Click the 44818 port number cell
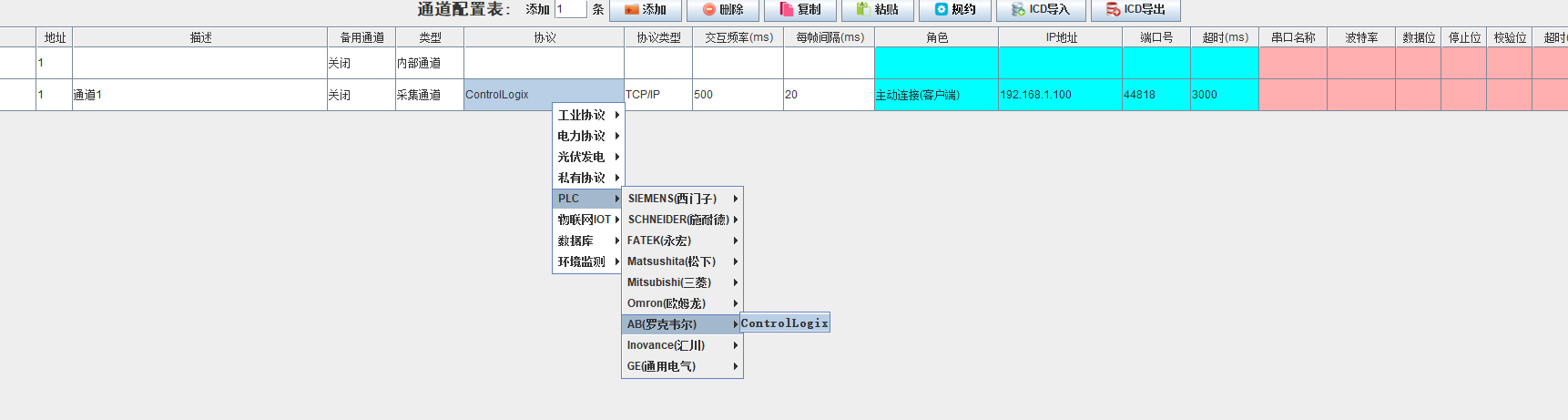This screenshot has height=420, width=1568. pyautogui.click(x=1156, y=95)
